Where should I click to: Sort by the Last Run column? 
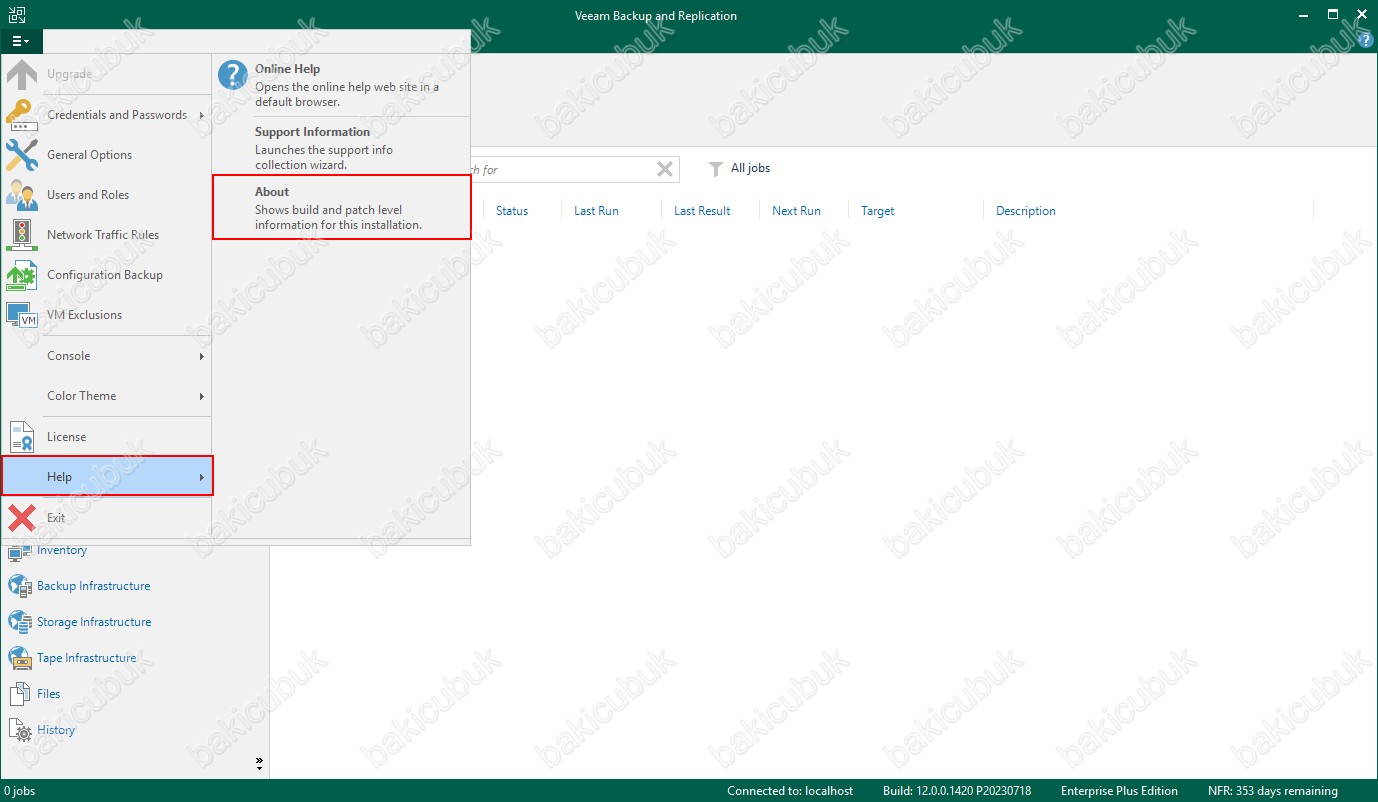click(596, 211)
